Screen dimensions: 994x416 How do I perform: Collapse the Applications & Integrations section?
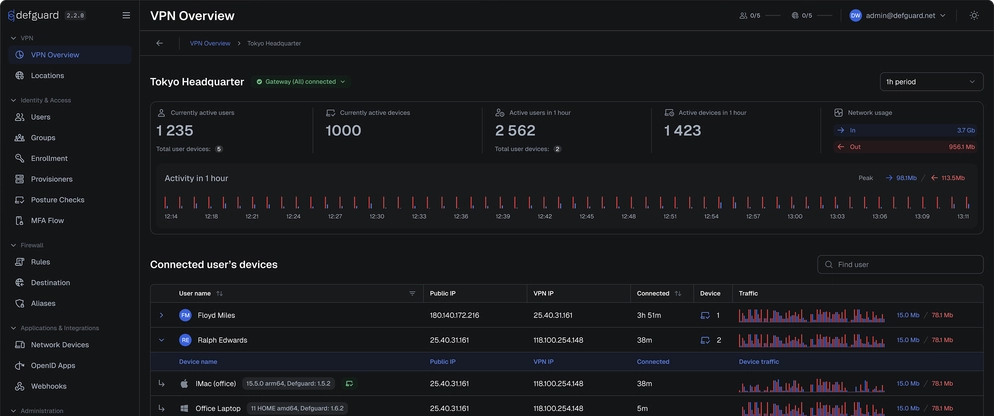[13, 328]
